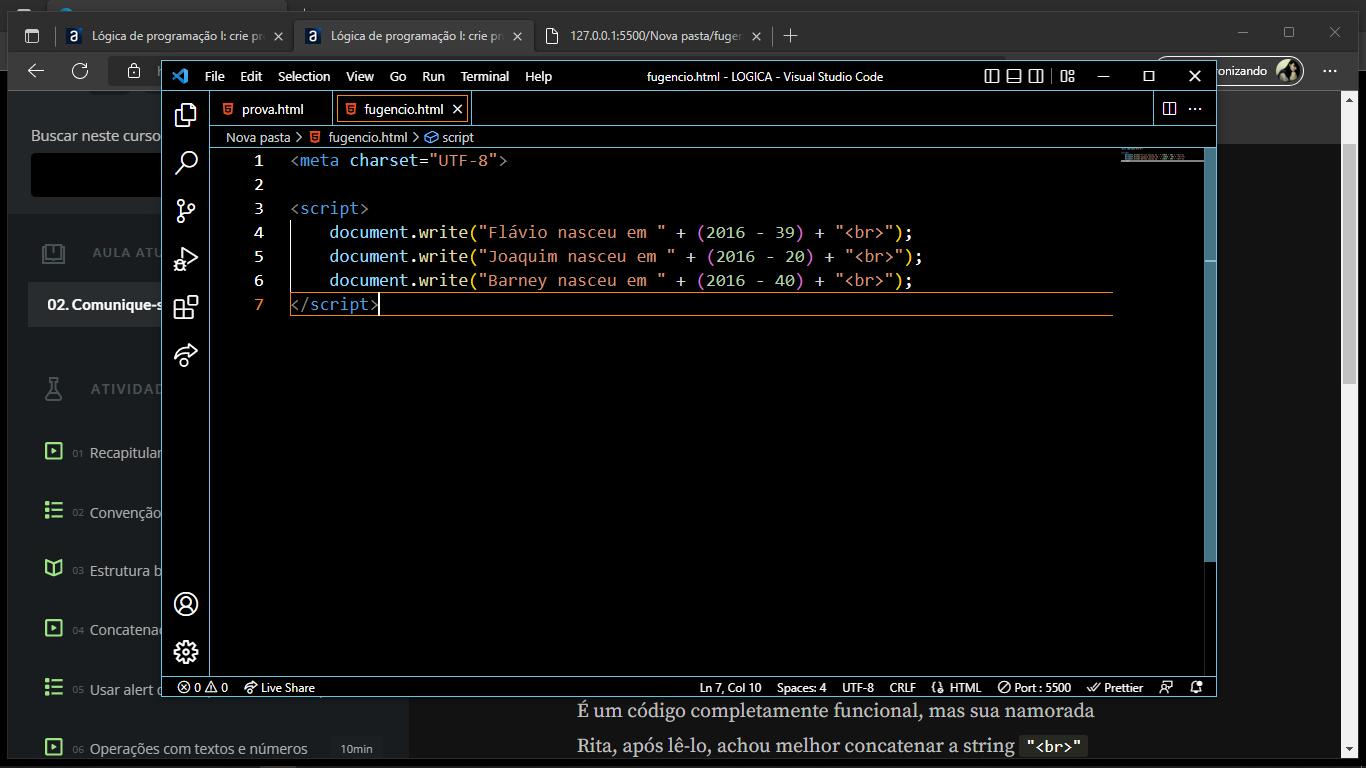Change file encoding UTF-8 in status bar

pyautogui.click(x=858, y=687)
